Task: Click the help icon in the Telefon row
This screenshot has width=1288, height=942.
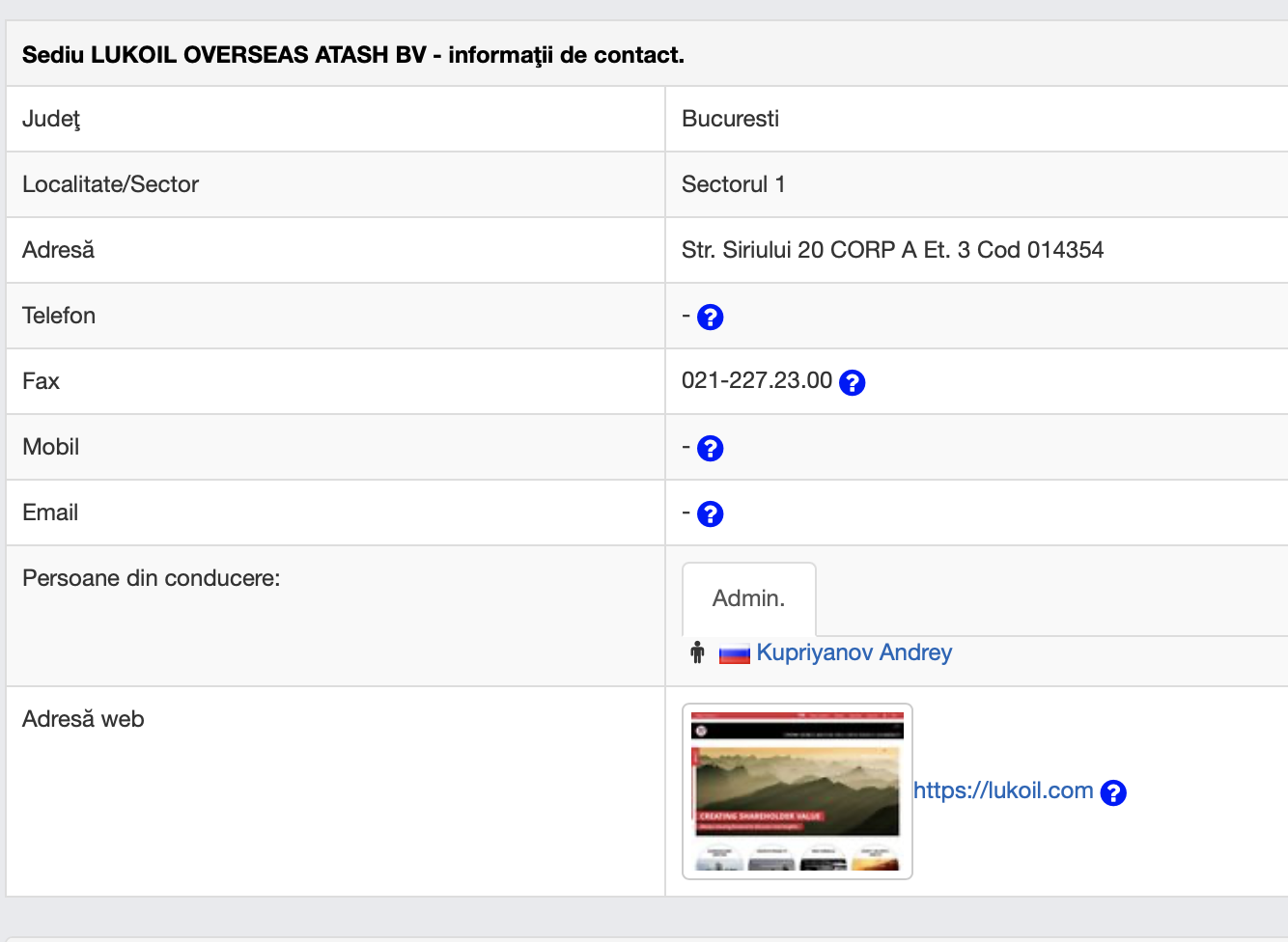Action: tap(710, 317)
